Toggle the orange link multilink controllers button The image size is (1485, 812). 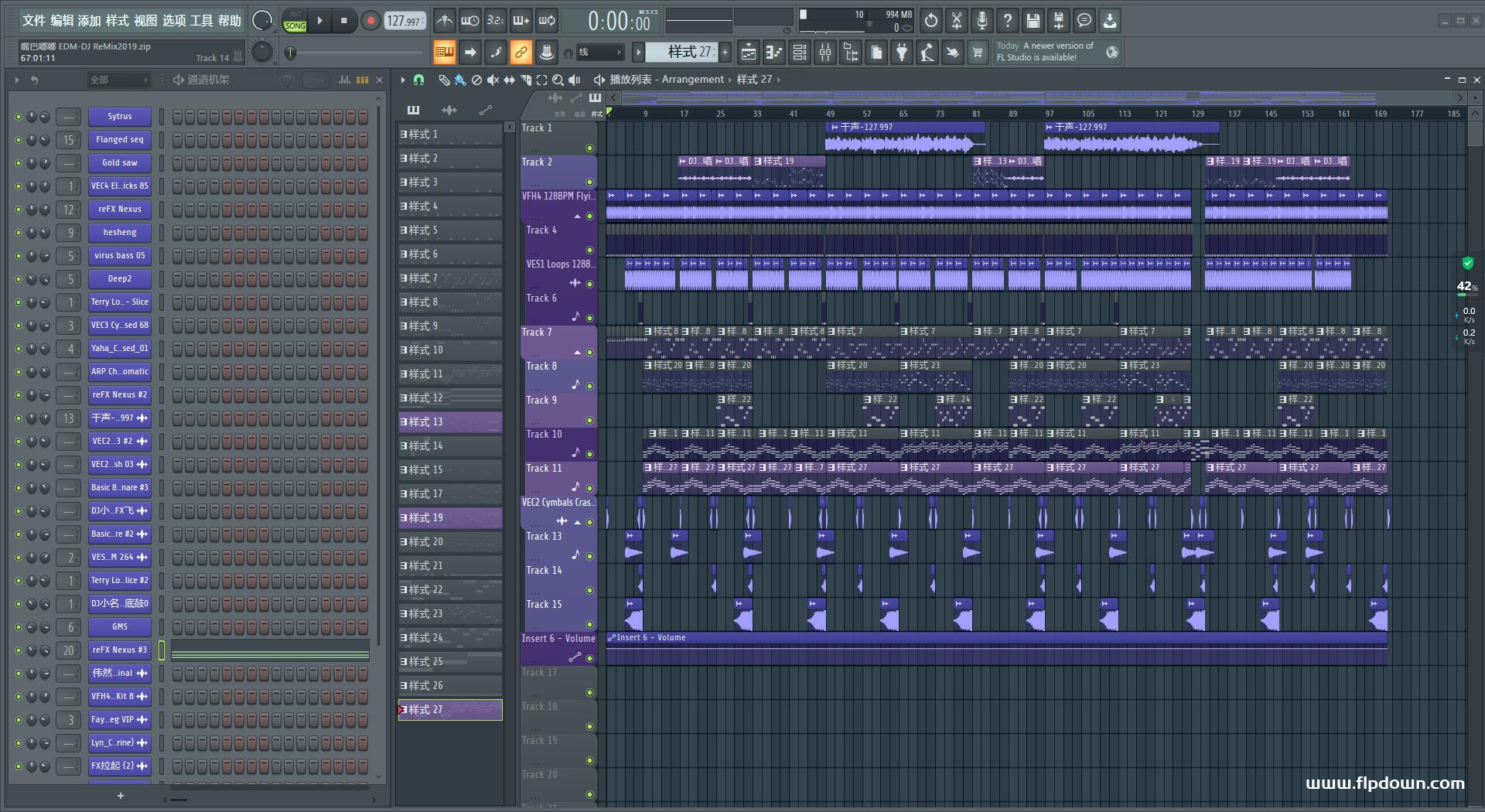[x=521, y=53]
